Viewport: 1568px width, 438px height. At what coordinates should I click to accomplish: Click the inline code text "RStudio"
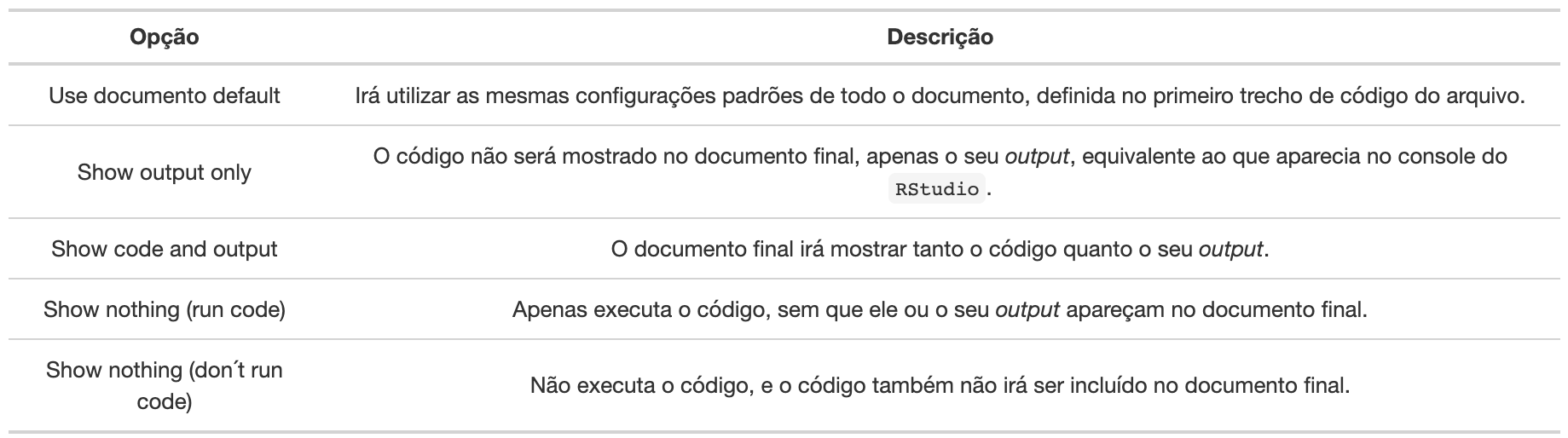[937, 189]
